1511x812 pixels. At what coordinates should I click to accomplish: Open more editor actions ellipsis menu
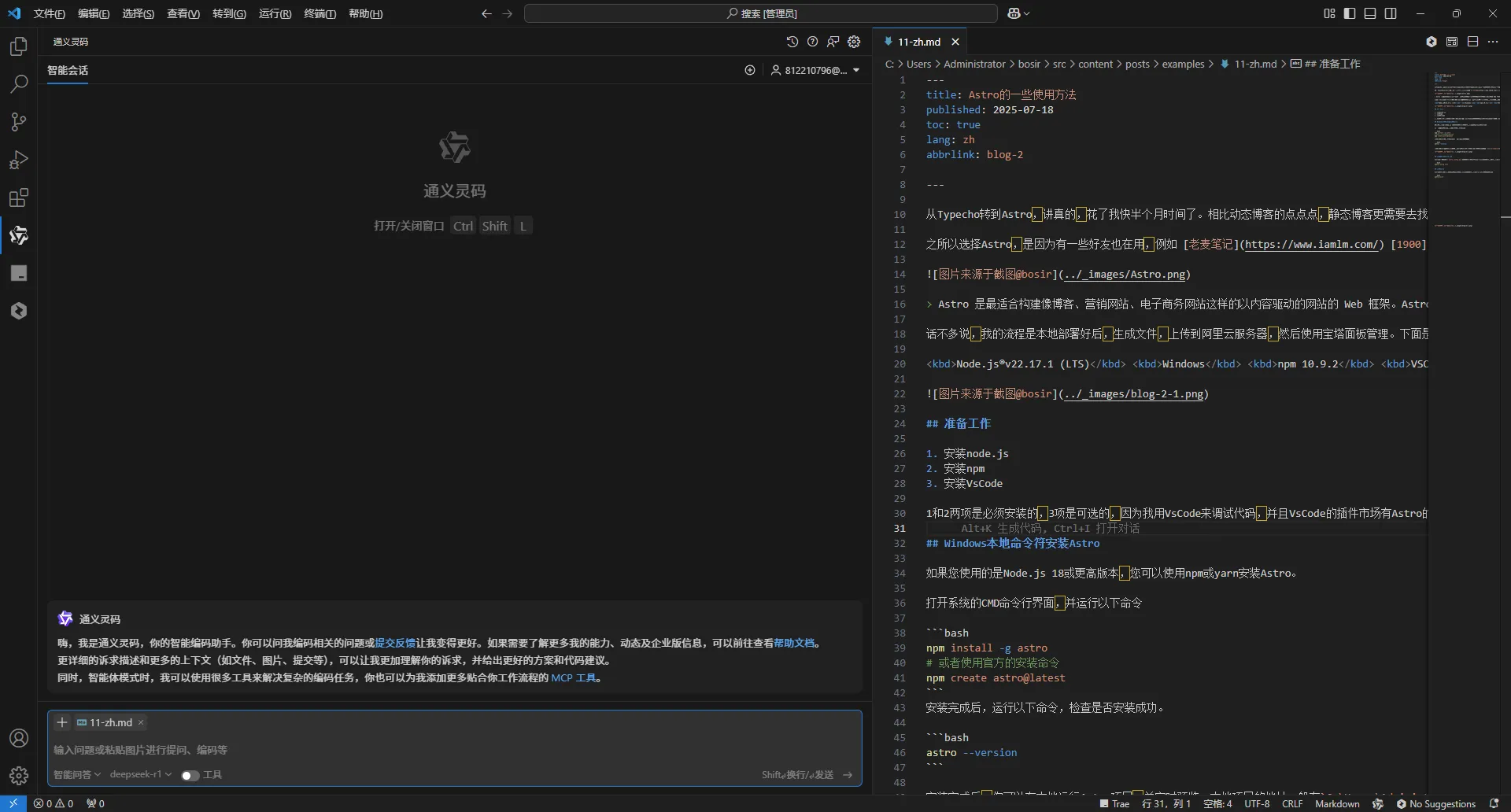pyautogui.click(x=1493, y=42)
